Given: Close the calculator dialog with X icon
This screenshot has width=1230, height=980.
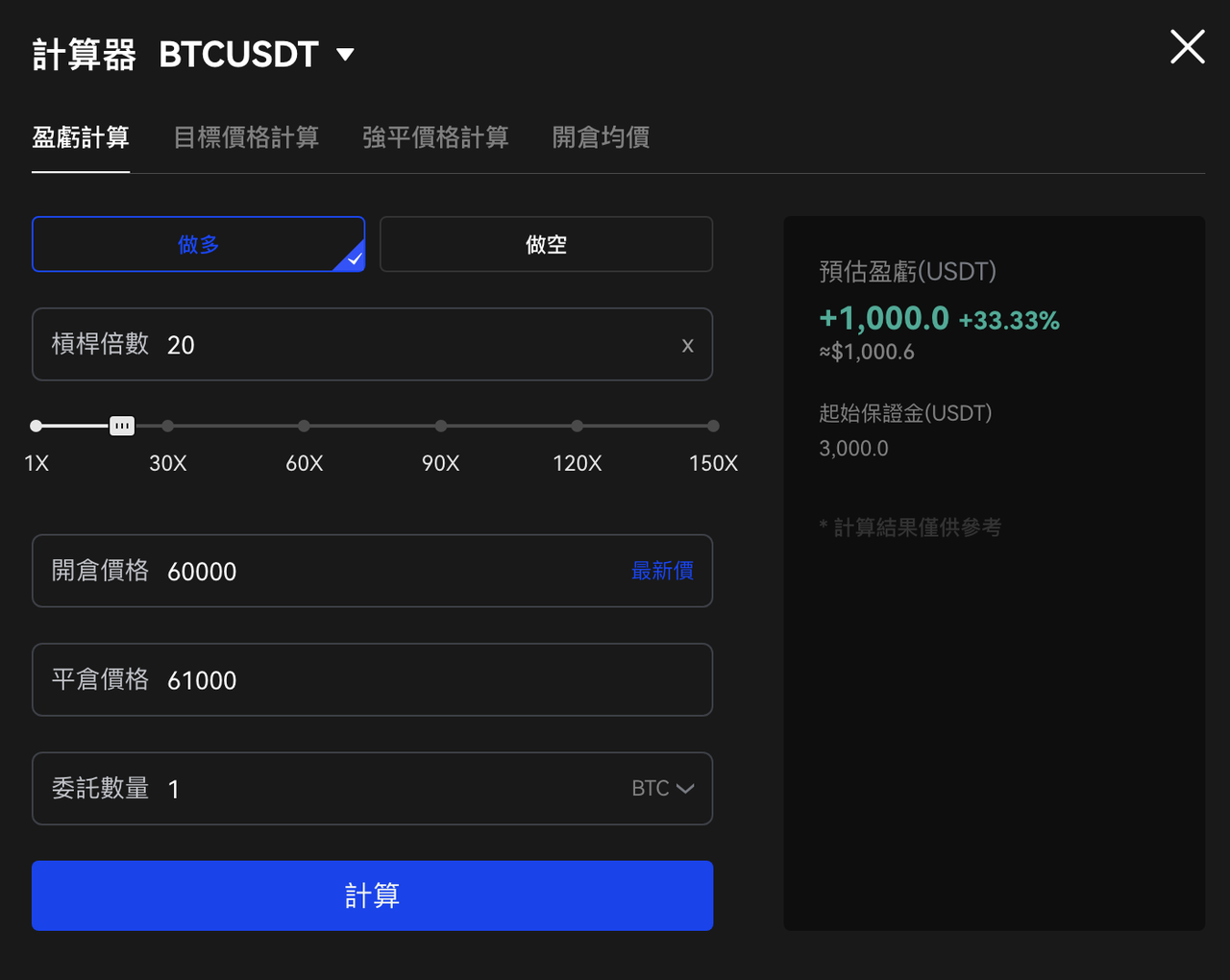Looking at the screenshot, I should [1187, 46].
